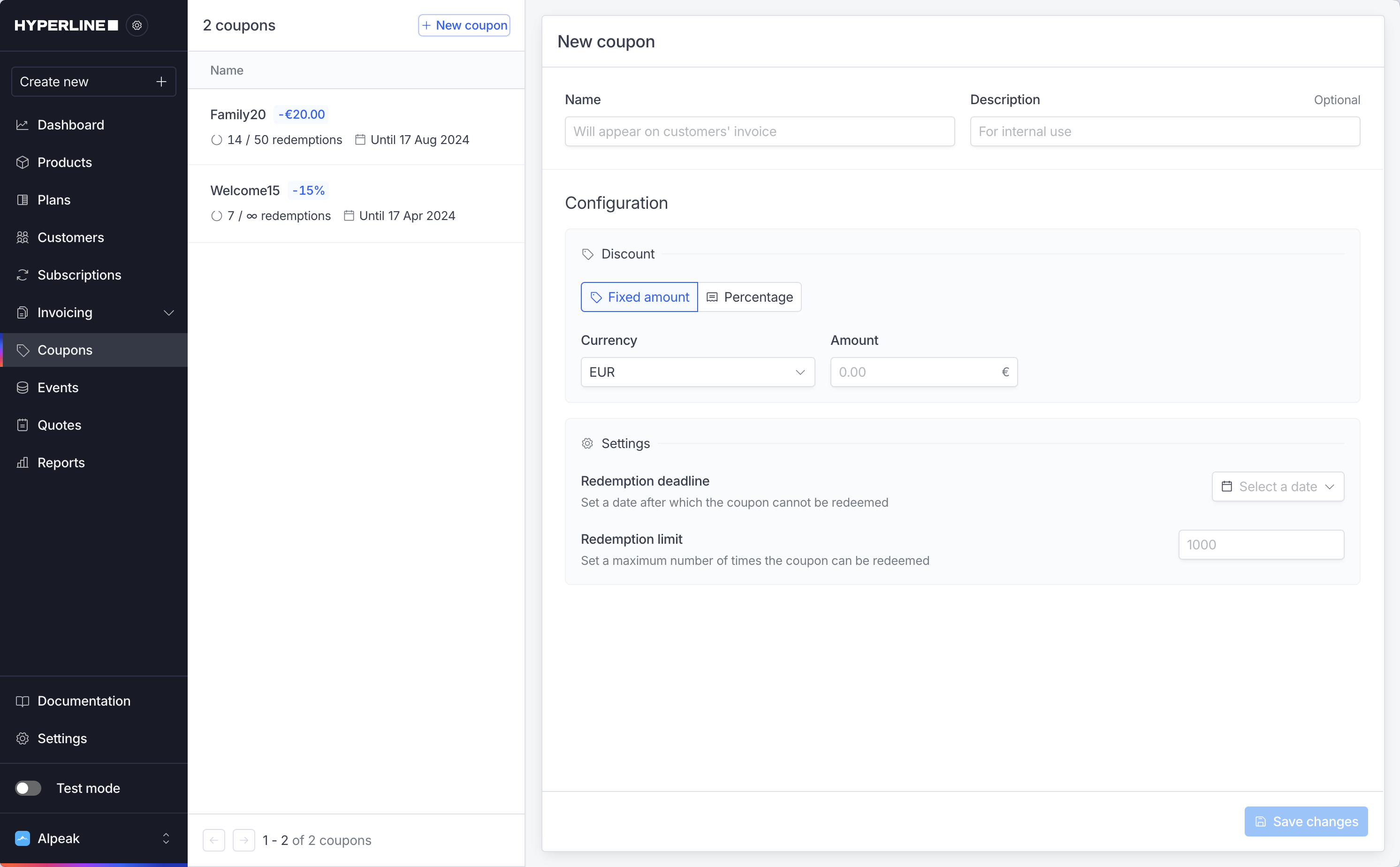Click the Until 17 Apr 2024 date
The width and height of the screenshot is (1400, 867).
coord(407,216)
